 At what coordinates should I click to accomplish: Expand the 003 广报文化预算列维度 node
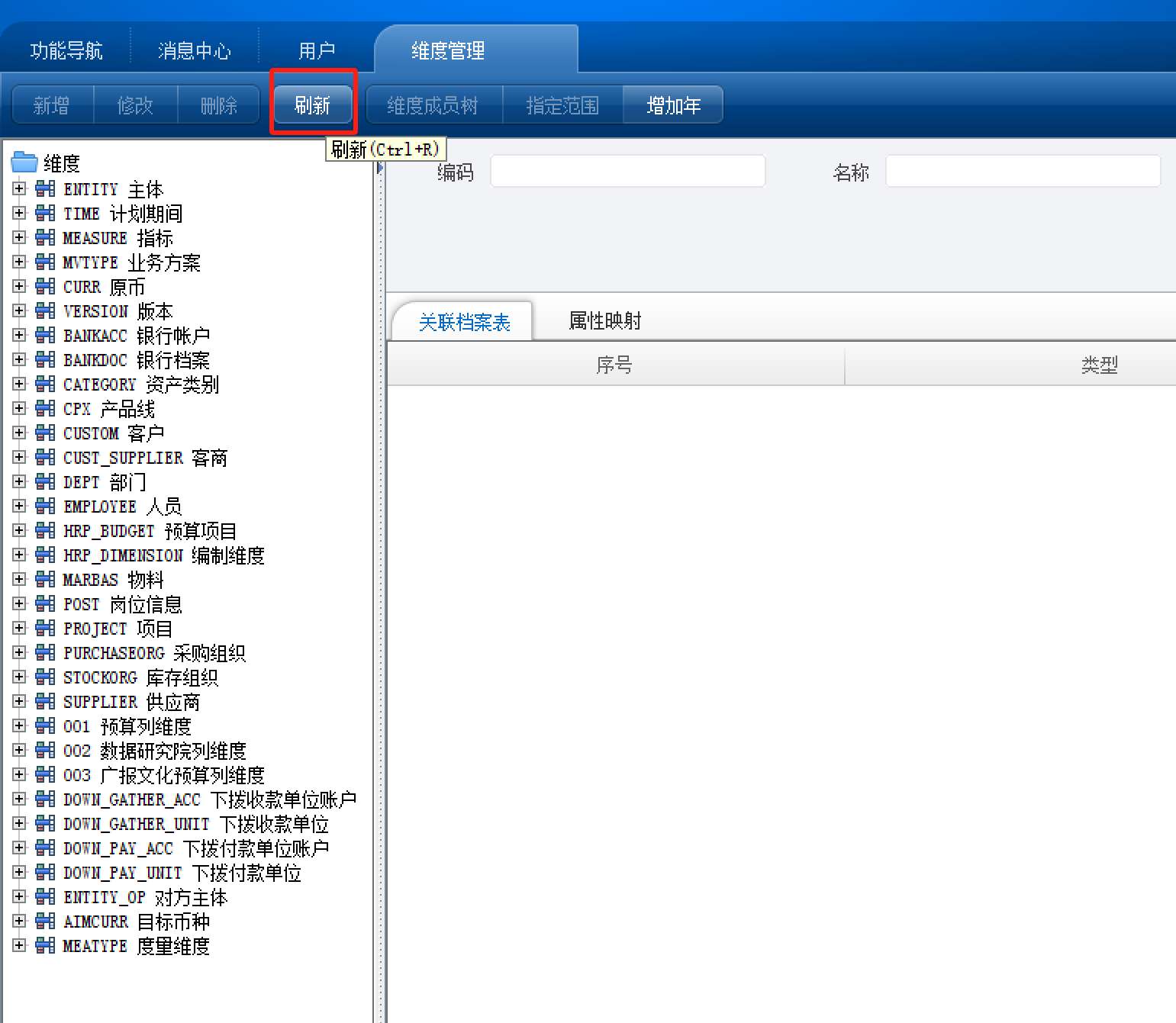tap(19, 774)
